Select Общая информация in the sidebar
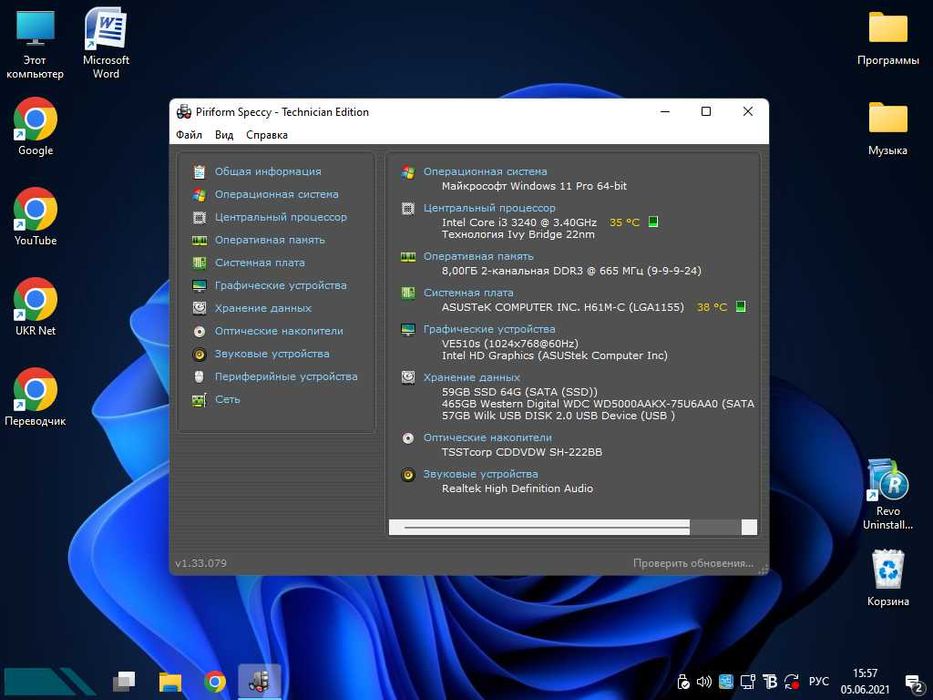Screen dimensions: 933x700 267,171
